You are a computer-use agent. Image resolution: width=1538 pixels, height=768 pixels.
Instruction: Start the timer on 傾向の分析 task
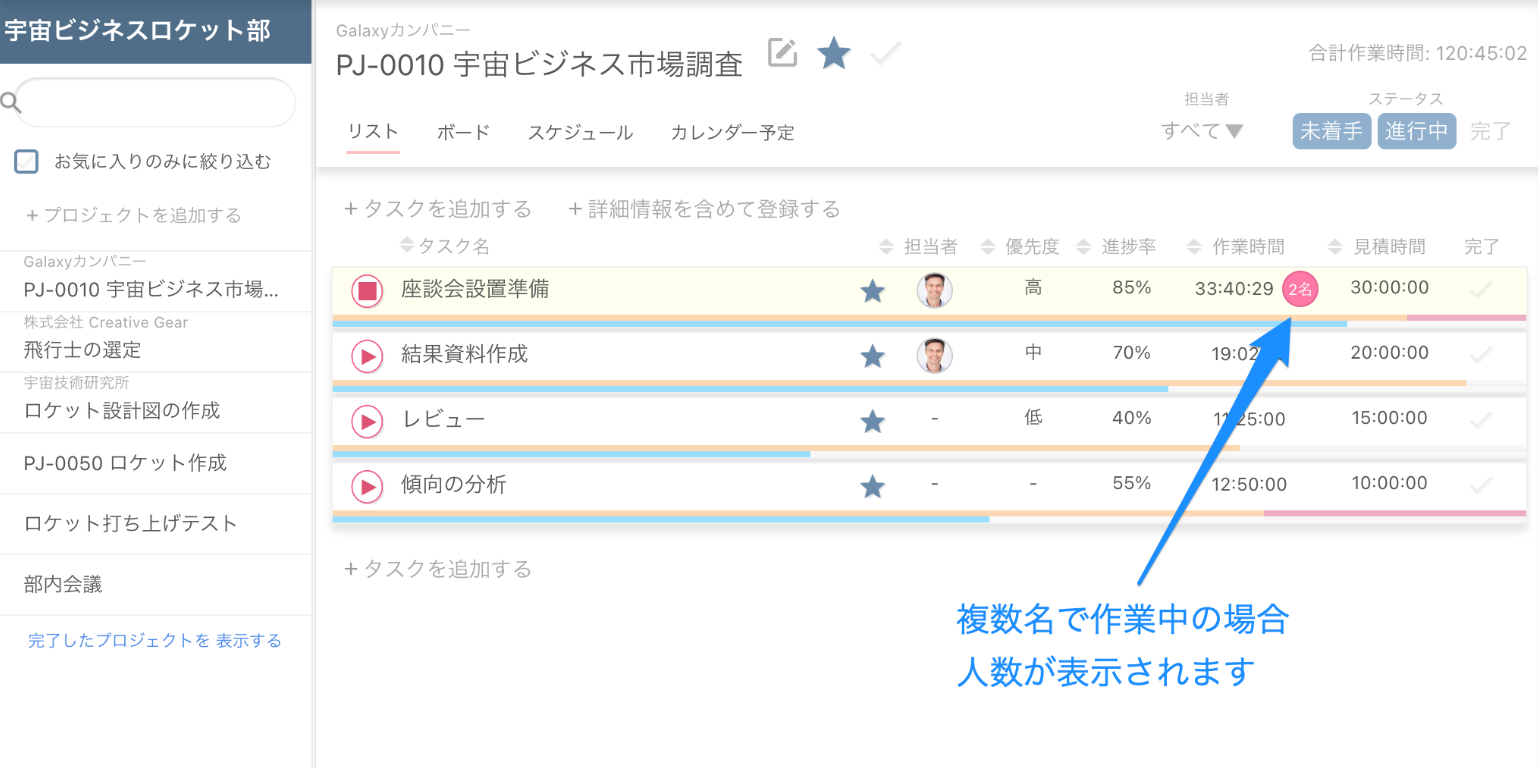click(367, 486)
